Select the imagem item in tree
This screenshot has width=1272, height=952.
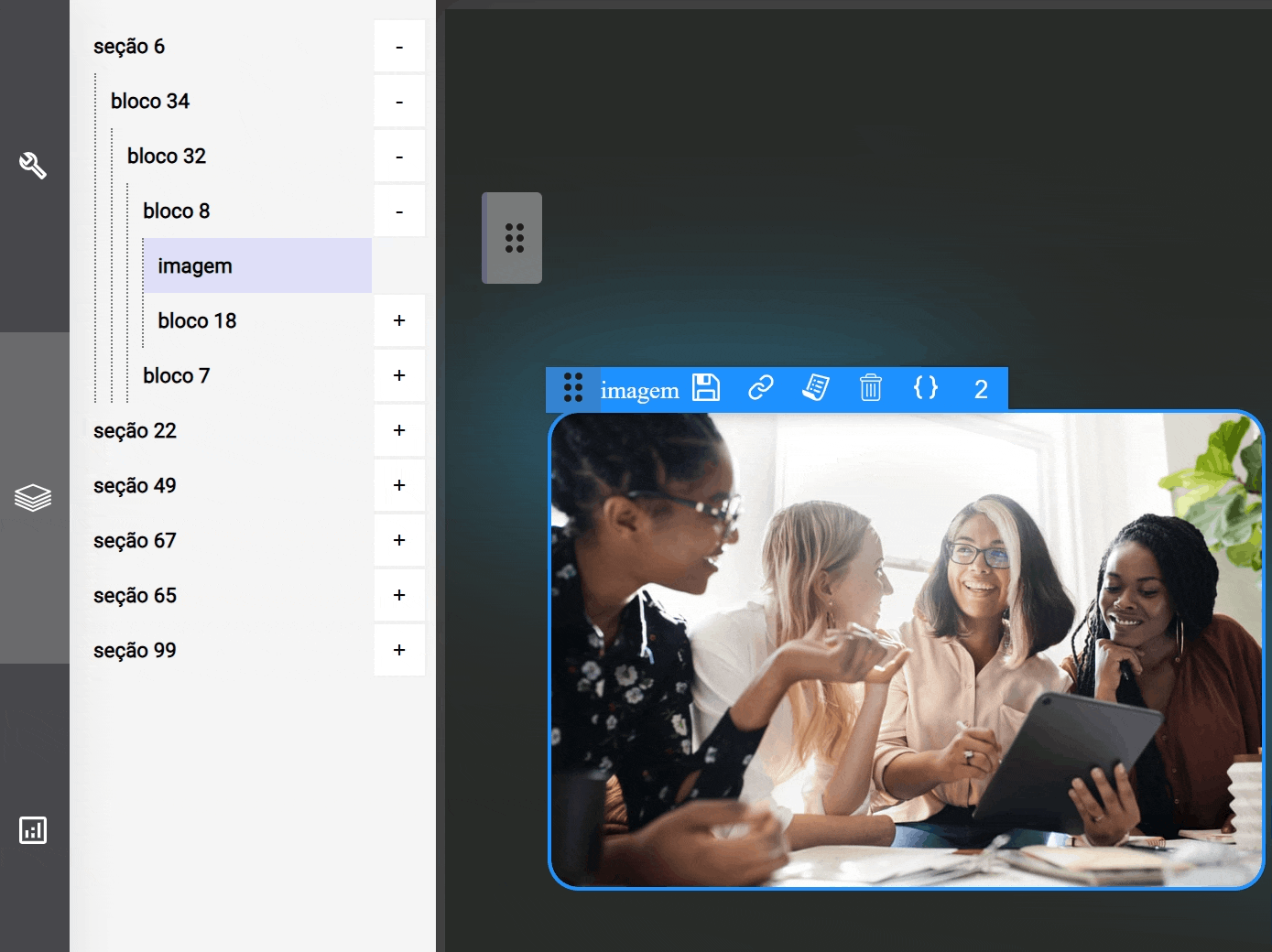click(x=195, y=266)
